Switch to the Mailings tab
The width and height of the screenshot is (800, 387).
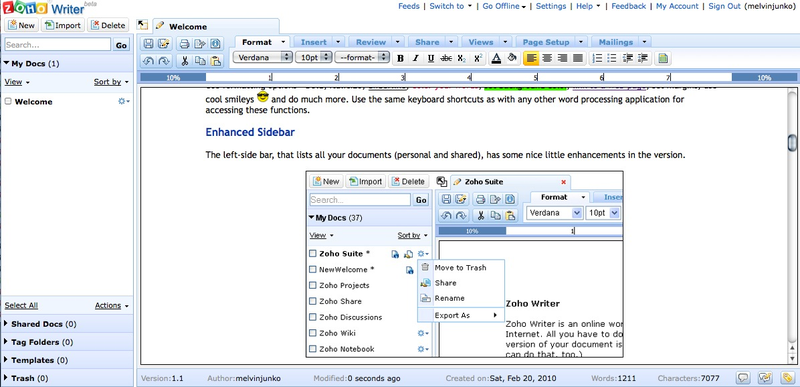(616, 42)
